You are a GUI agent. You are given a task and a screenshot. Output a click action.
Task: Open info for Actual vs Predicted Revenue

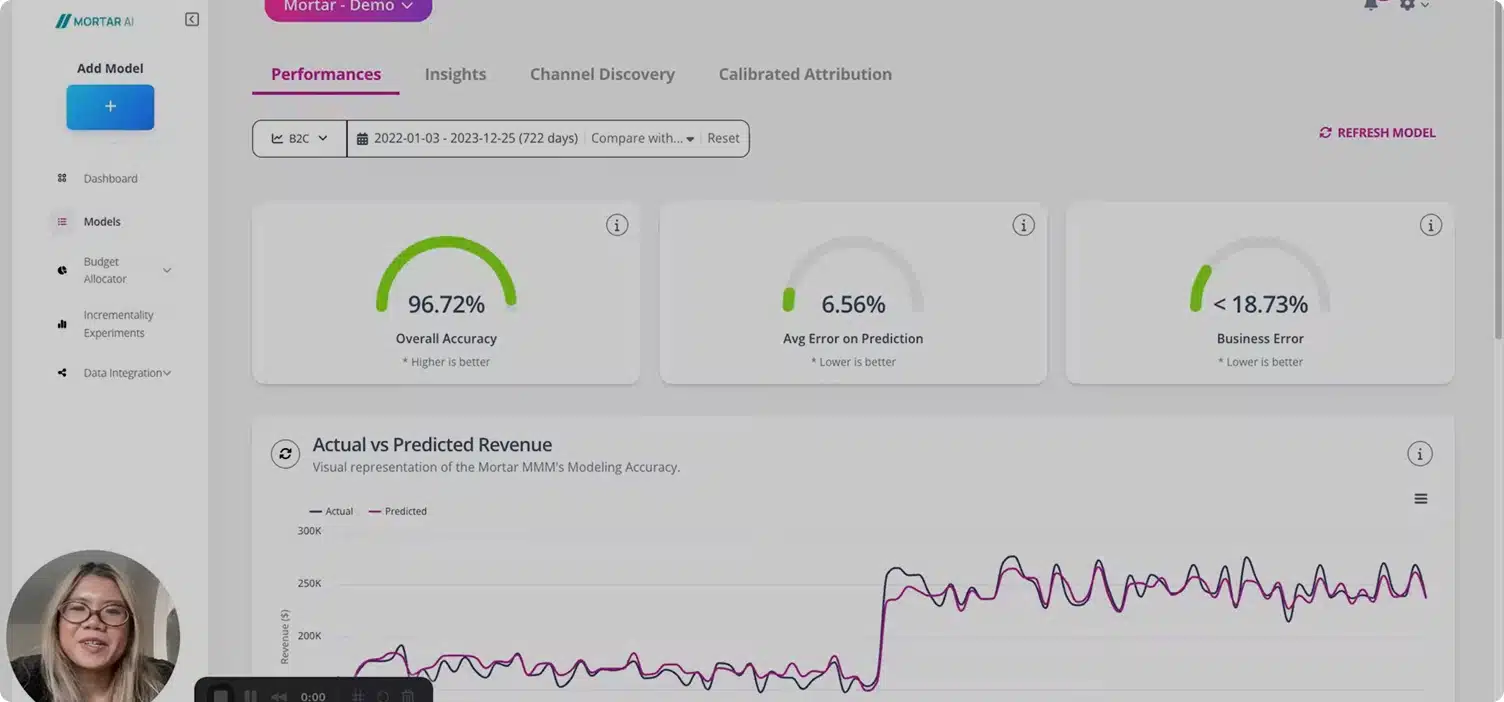pyautogui.click(x=1419, y=454)
